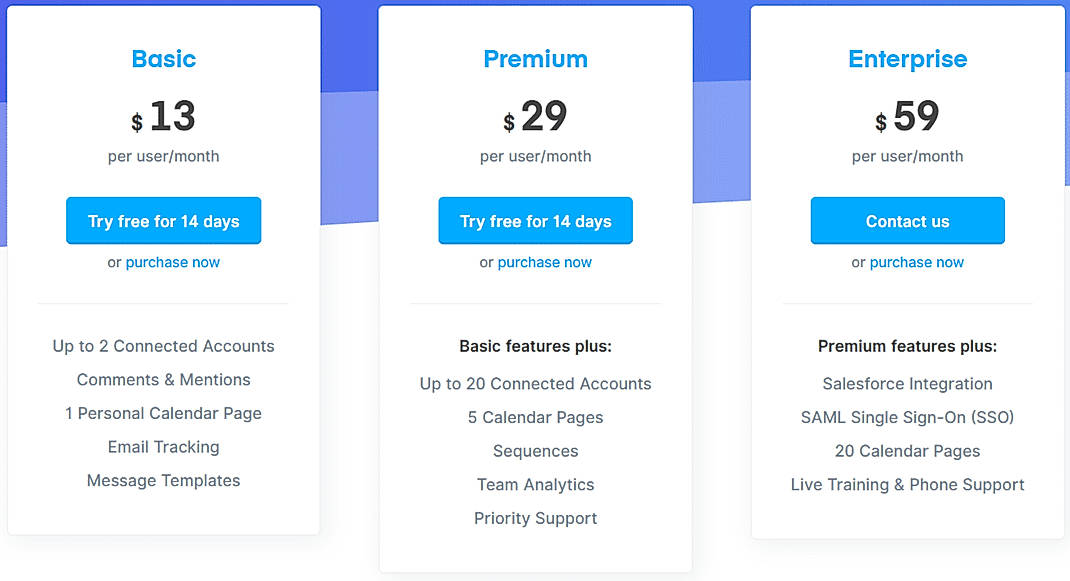
Task: Click the $13 price on the Basic card
Action: 163,116
